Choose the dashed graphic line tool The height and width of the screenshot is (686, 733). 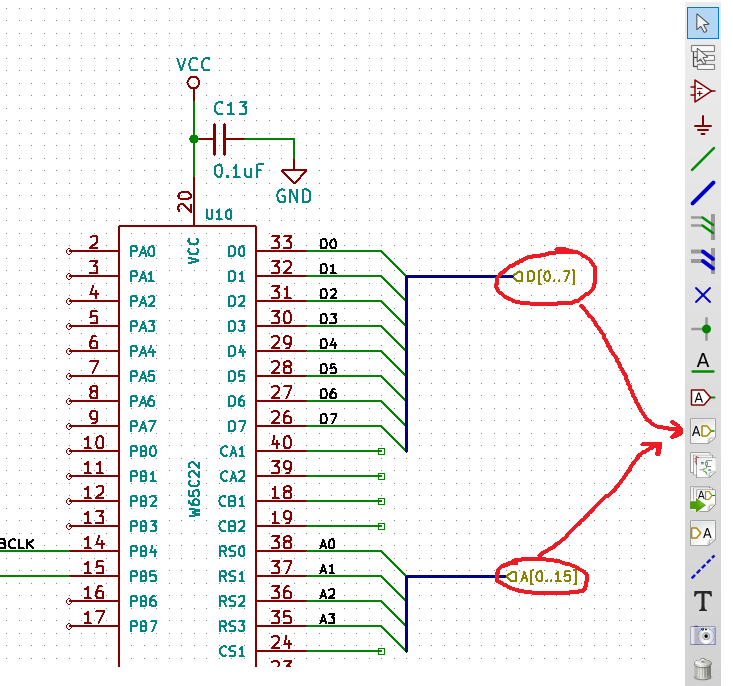(703, 567)
